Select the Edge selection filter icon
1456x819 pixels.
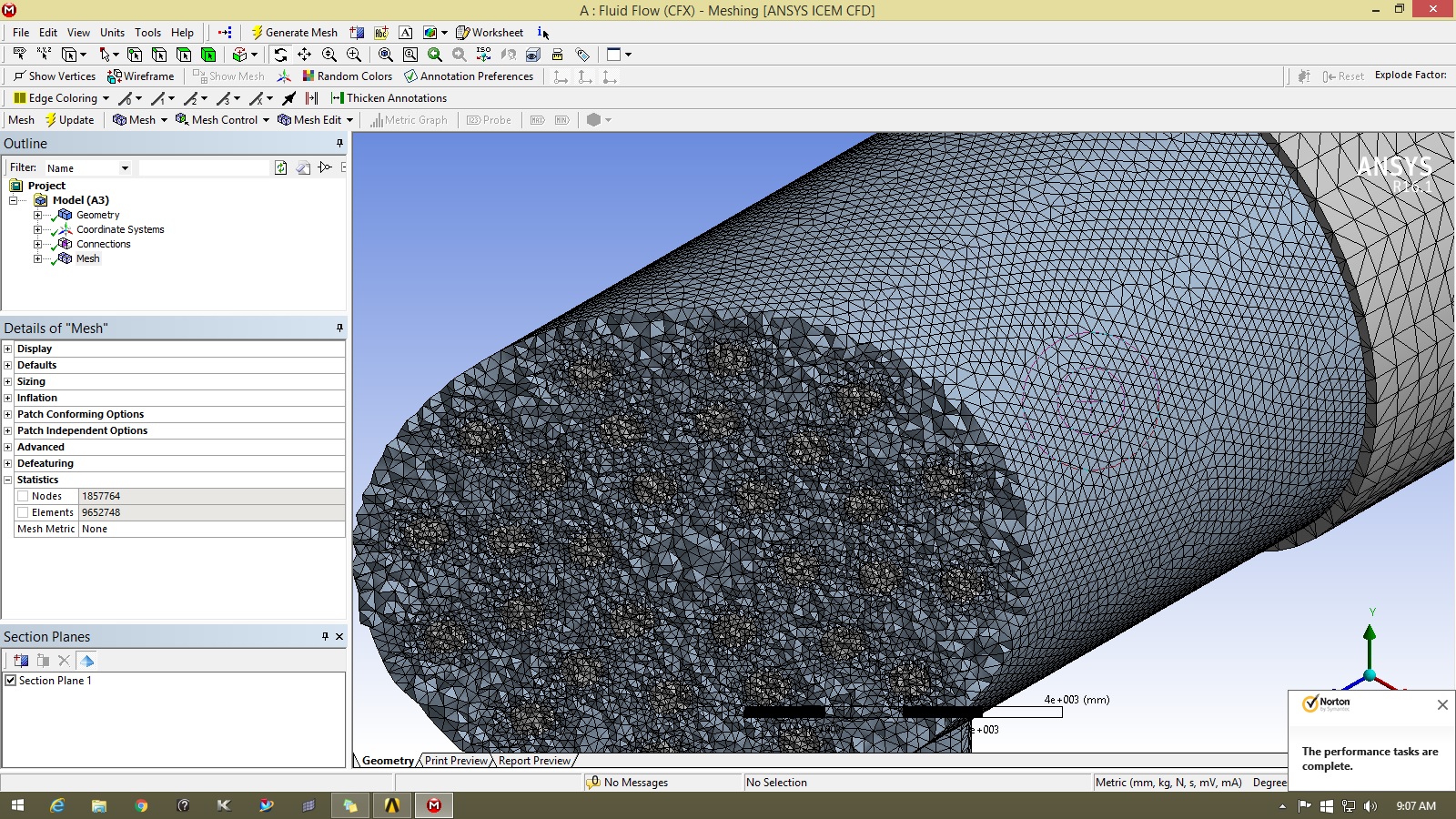pyautogui.click(x=159, y=55)
